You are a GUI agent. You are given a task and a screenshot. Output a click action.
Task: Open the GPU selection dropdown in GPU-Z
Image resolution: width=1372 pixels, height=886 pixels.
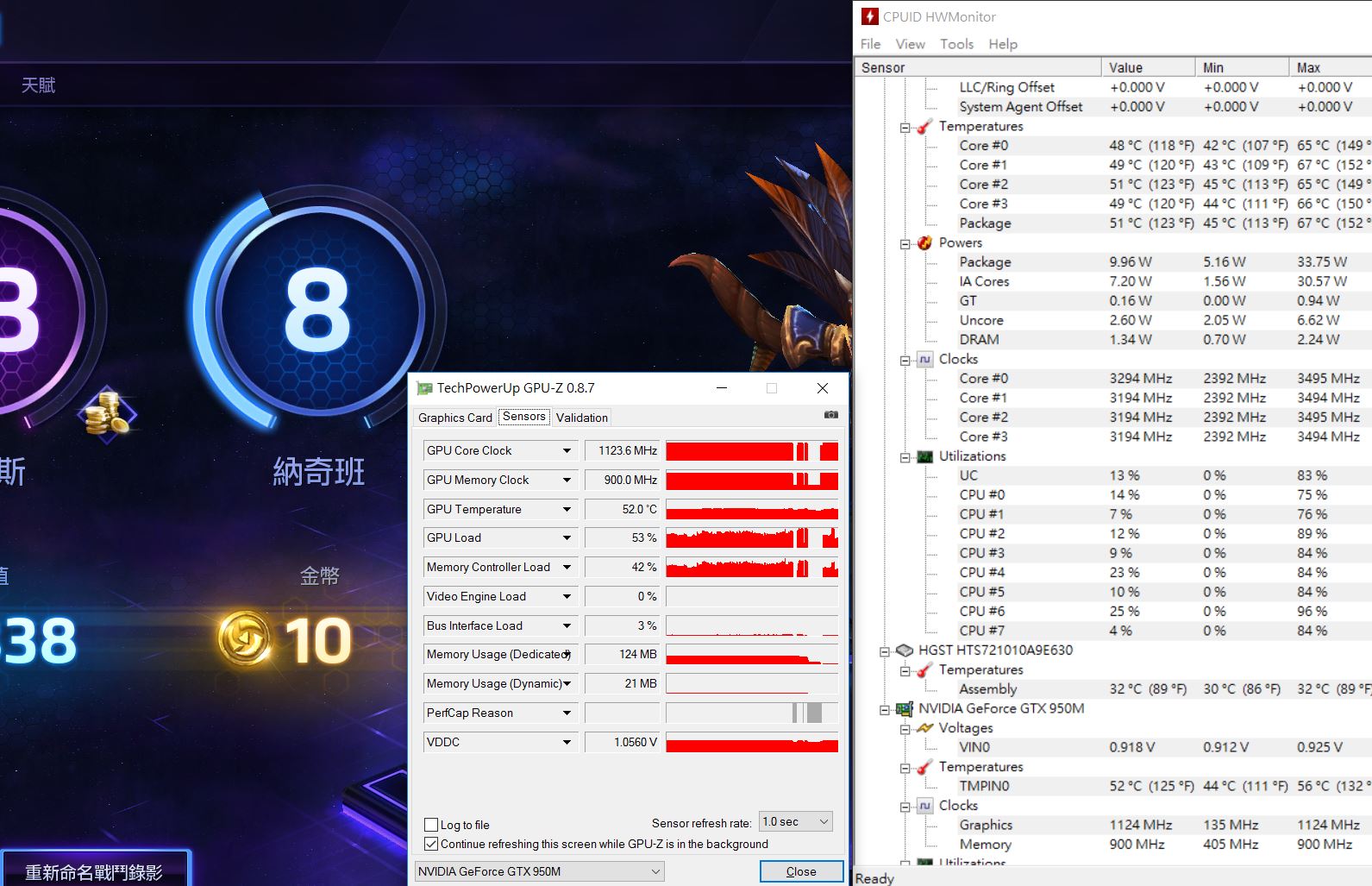539,871
